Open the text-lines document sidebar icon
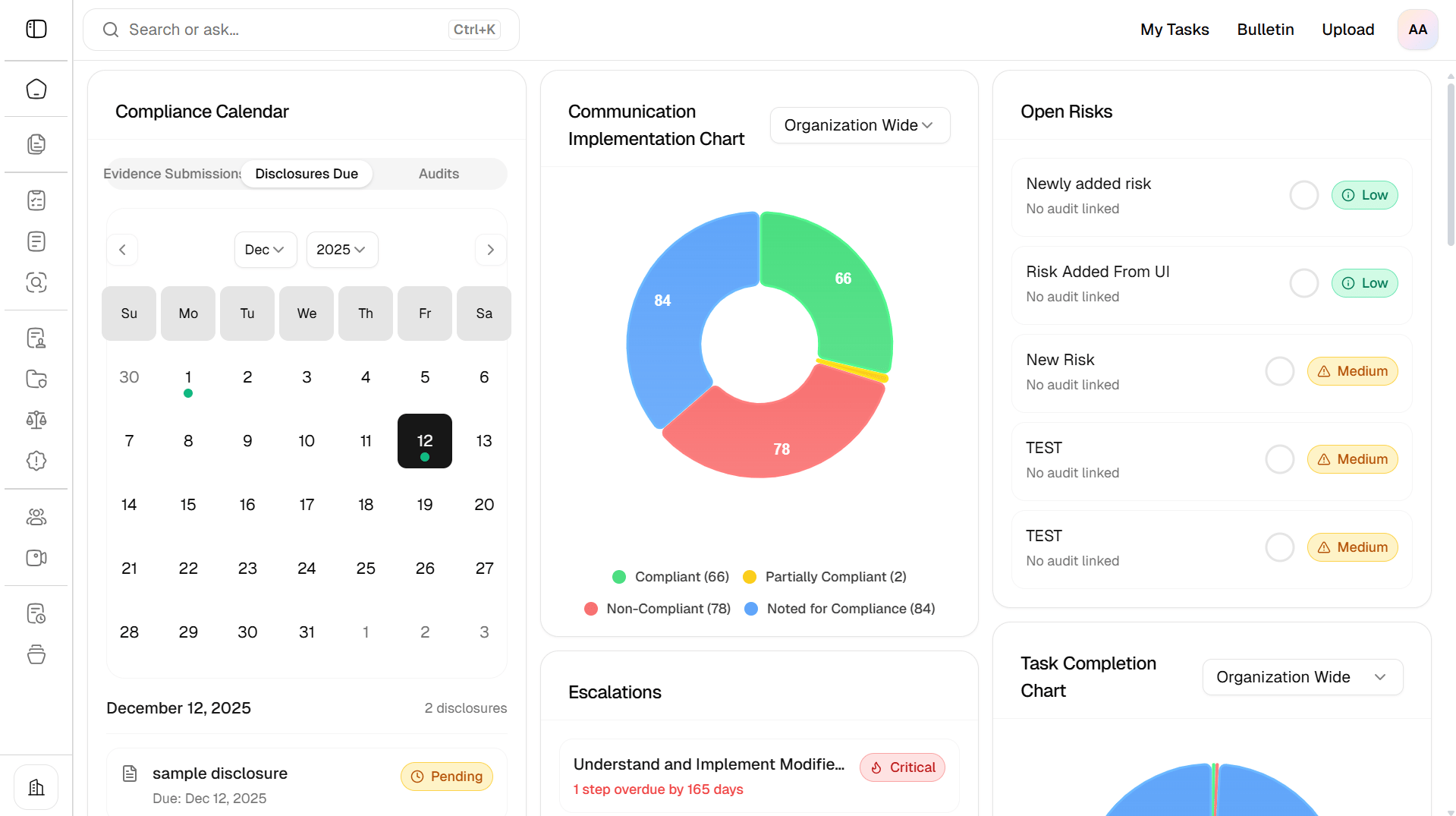Screen dimensions: 1456x816 [36, 241]
